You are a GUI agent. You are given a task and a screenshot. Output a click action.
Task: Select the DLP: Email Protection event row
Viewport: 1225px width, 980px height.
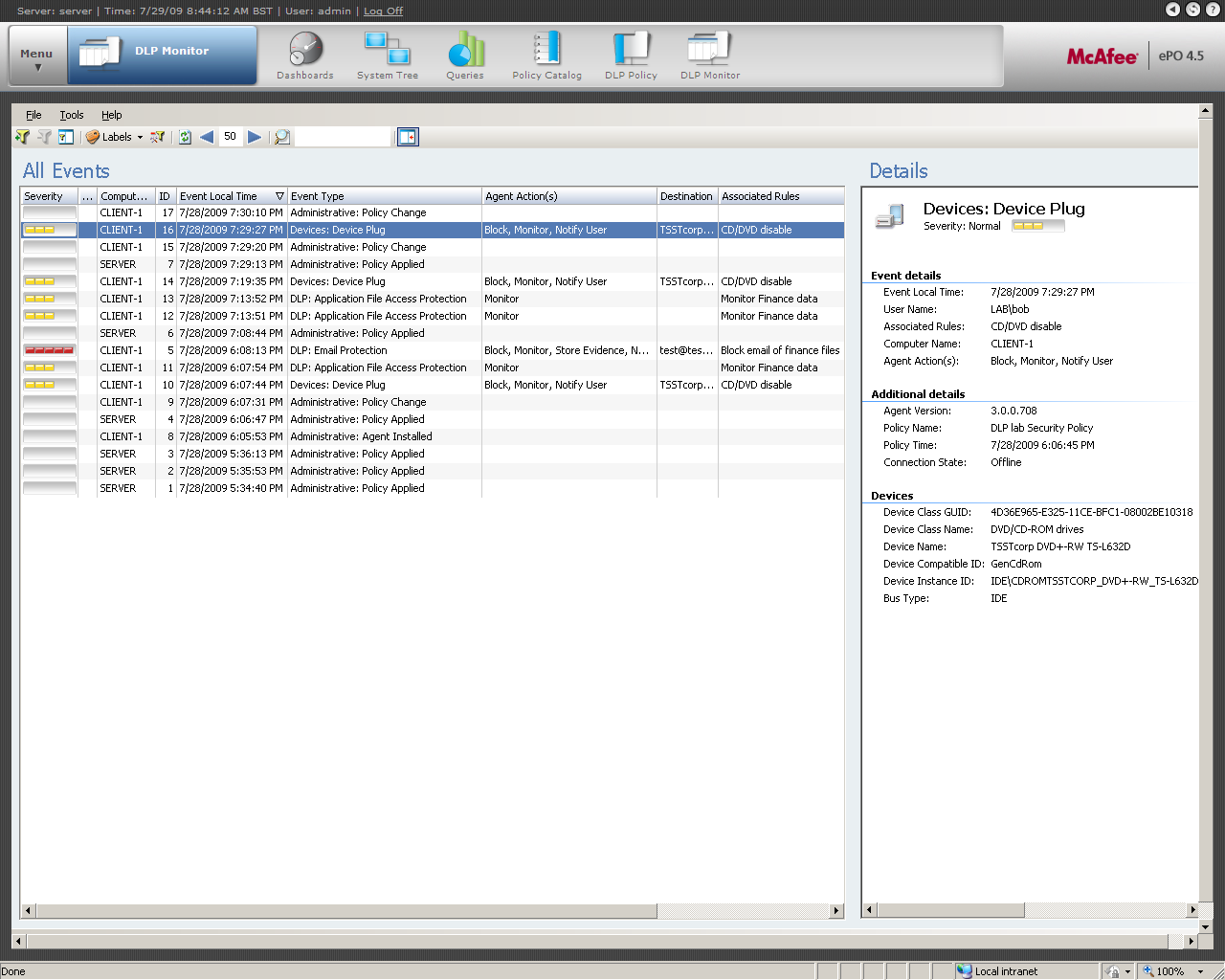point(433,350)
